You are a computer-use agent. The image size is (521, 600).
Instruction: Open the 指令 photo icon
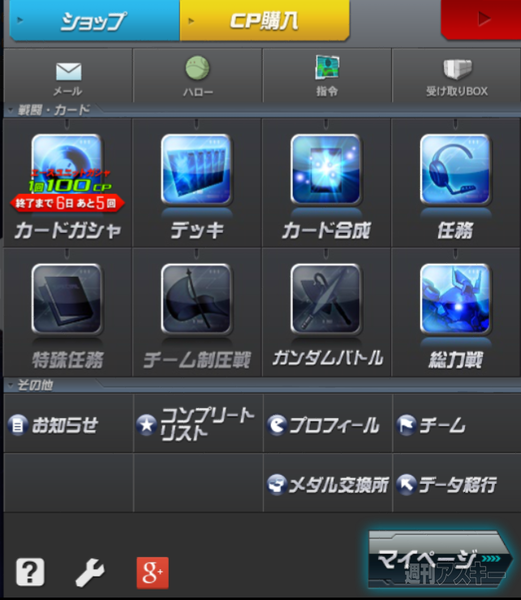coord(327,67)
